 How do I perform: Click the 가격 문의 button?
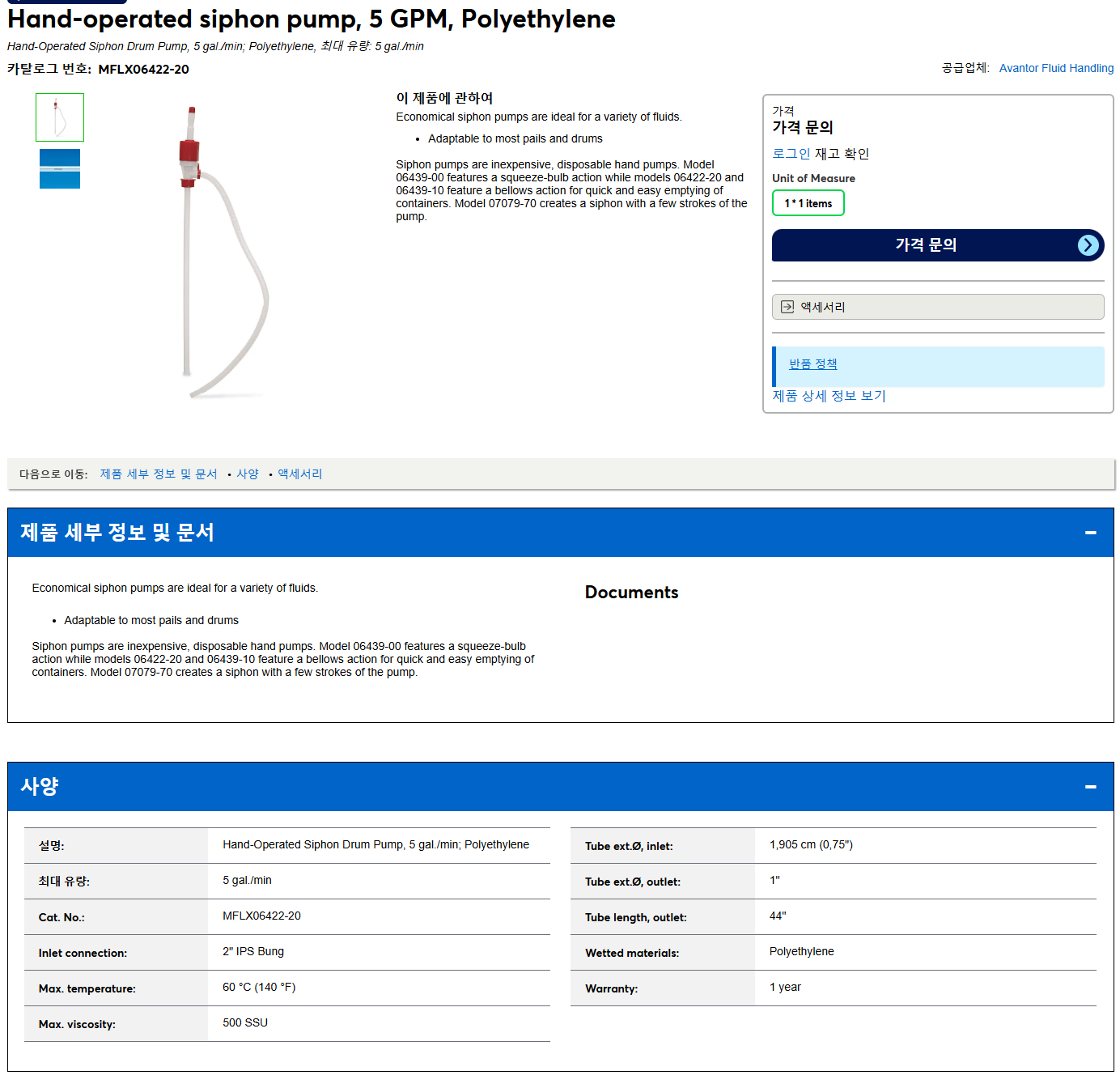coord(938,245)
